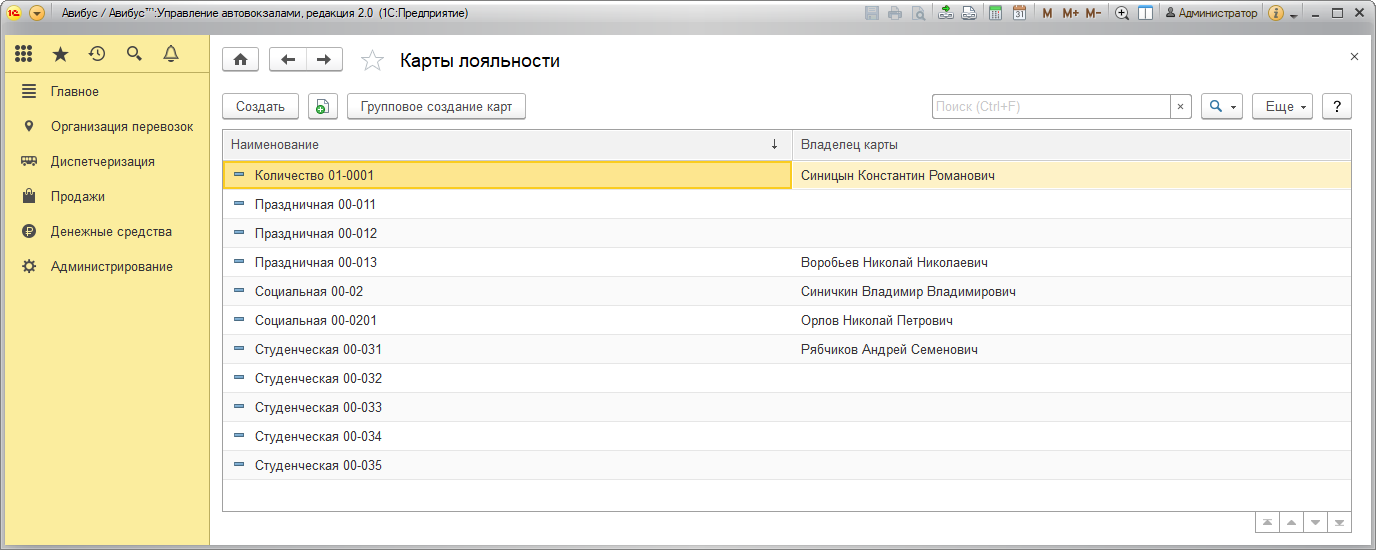
Task: Click in the Поиск search field
Action: click(x=1050, y=107)
